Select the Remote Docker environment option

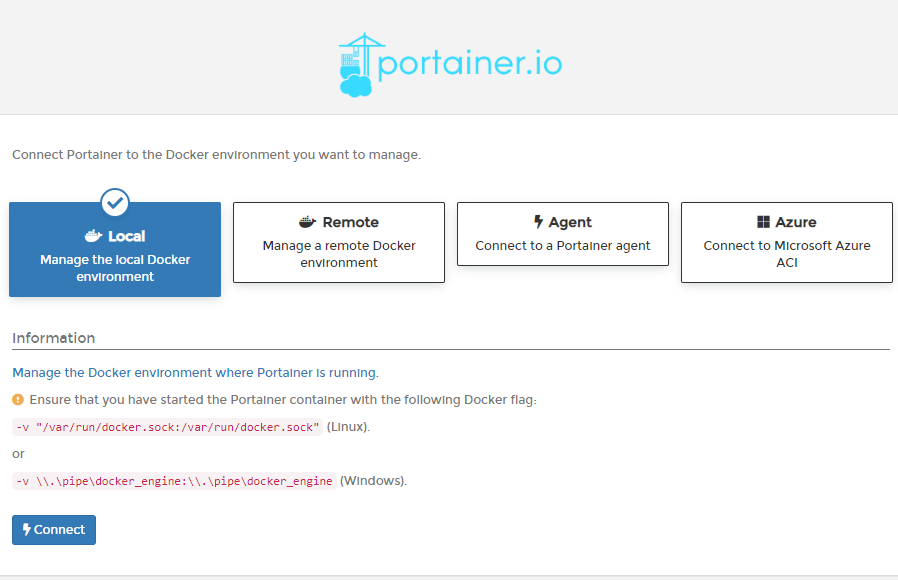tap(339, 242)
